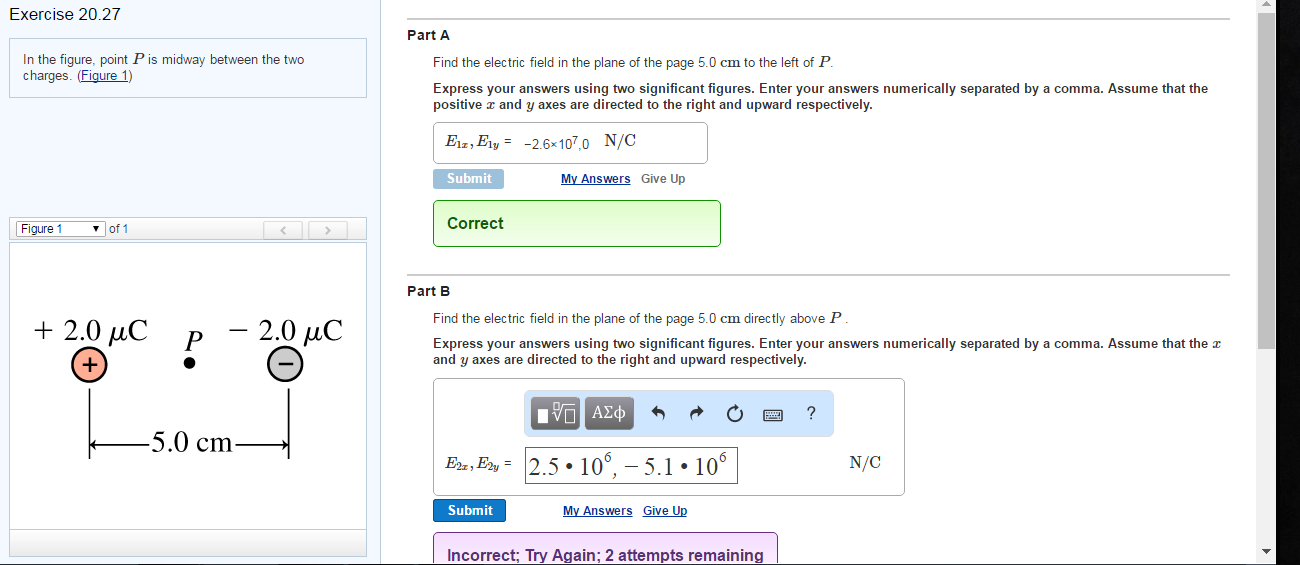
Task: Go to previous figure arrow button
Action: coord(284,230)
